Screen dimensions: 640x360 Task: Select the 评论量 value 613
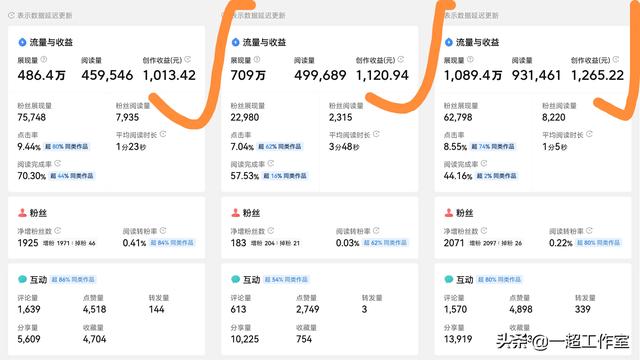click(238, 309)
